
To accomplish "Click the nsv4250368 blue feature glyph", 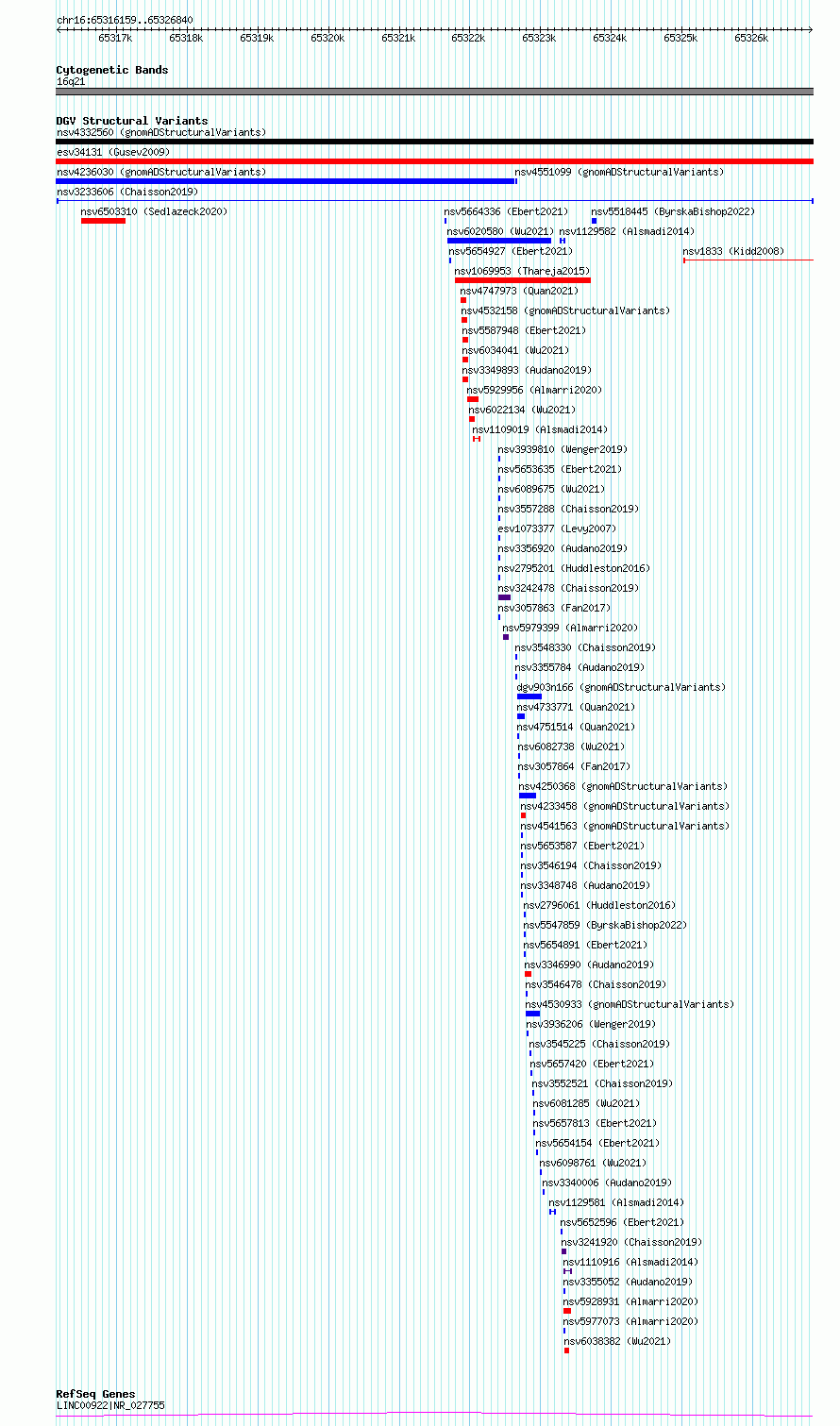I will pos(528,796).
